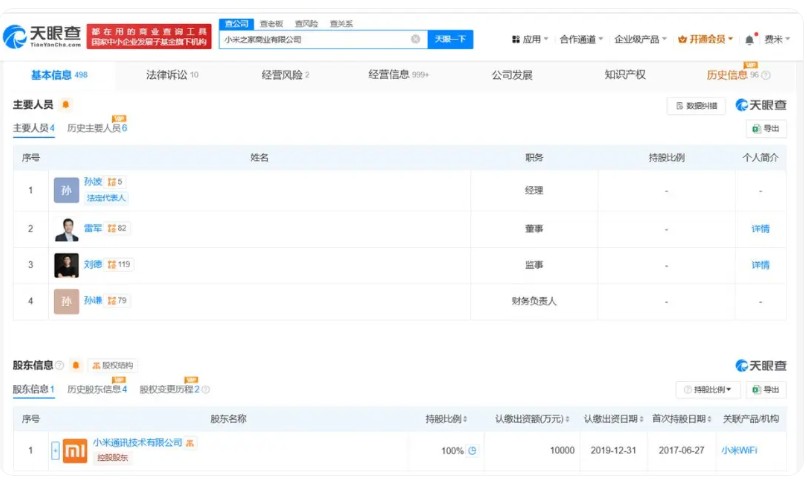The image size is (807, 486).
Task: Open the 开通会员 dropdown
Action: [x=705, y=39]
